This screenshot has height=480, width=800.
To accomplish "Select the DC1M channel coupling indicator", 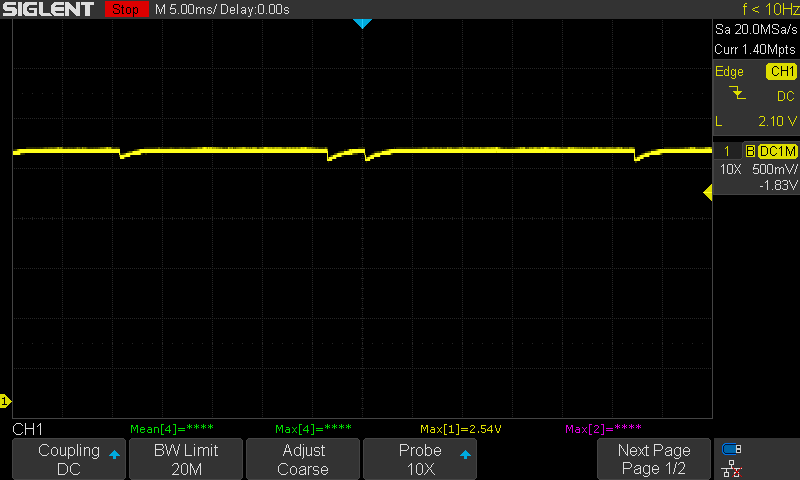I will pos(777,150).
